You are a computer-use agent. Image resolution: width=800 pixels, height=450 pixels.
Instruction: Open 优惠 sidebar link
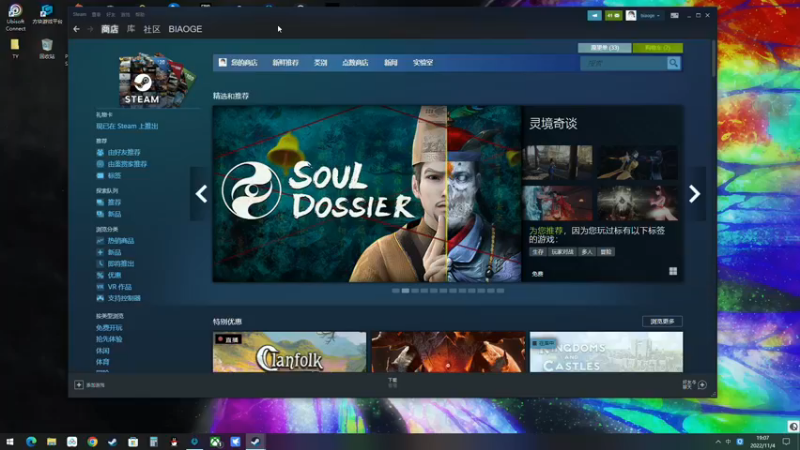pos(114,275)
